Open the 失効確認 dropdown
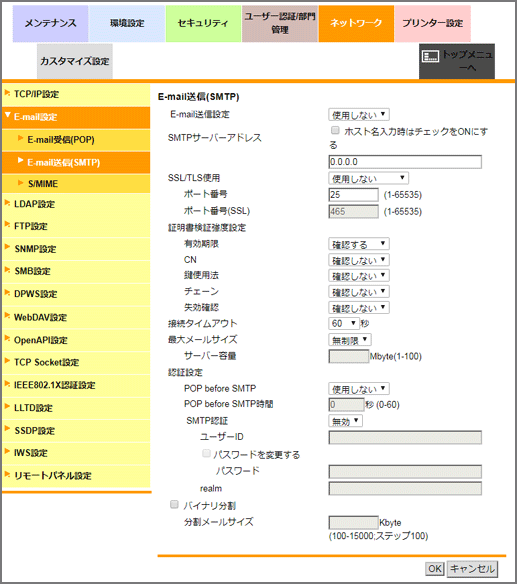 pos(359,308)
